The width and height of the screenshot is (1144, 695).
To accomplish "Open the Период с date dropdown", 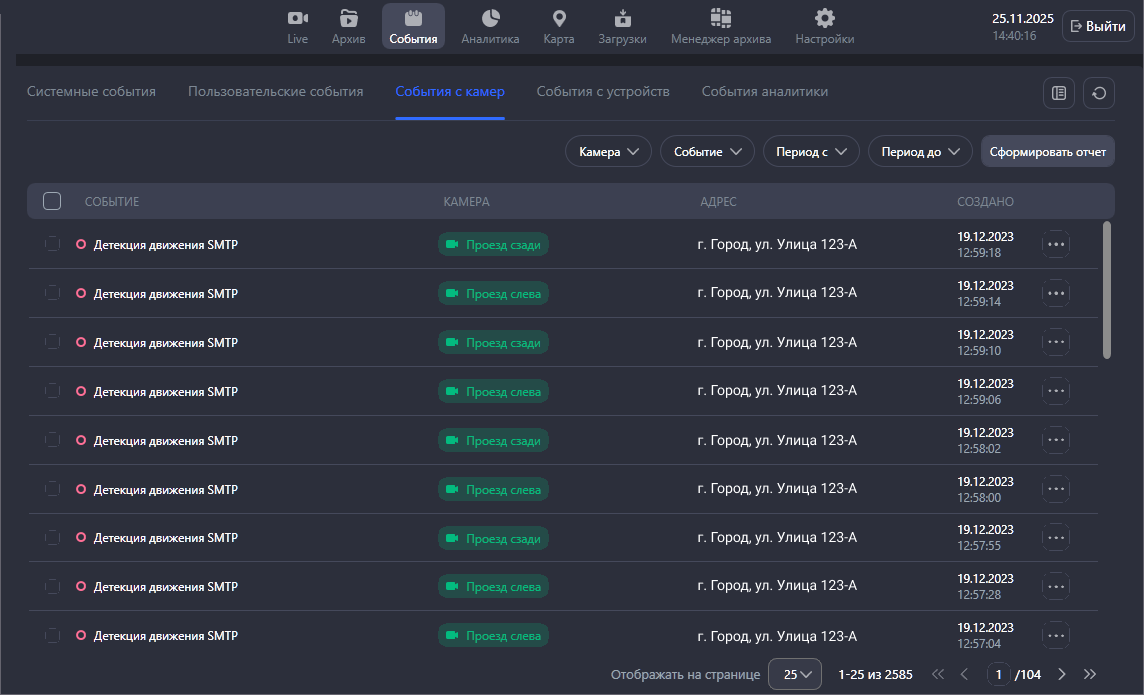I will coord(811,151).
